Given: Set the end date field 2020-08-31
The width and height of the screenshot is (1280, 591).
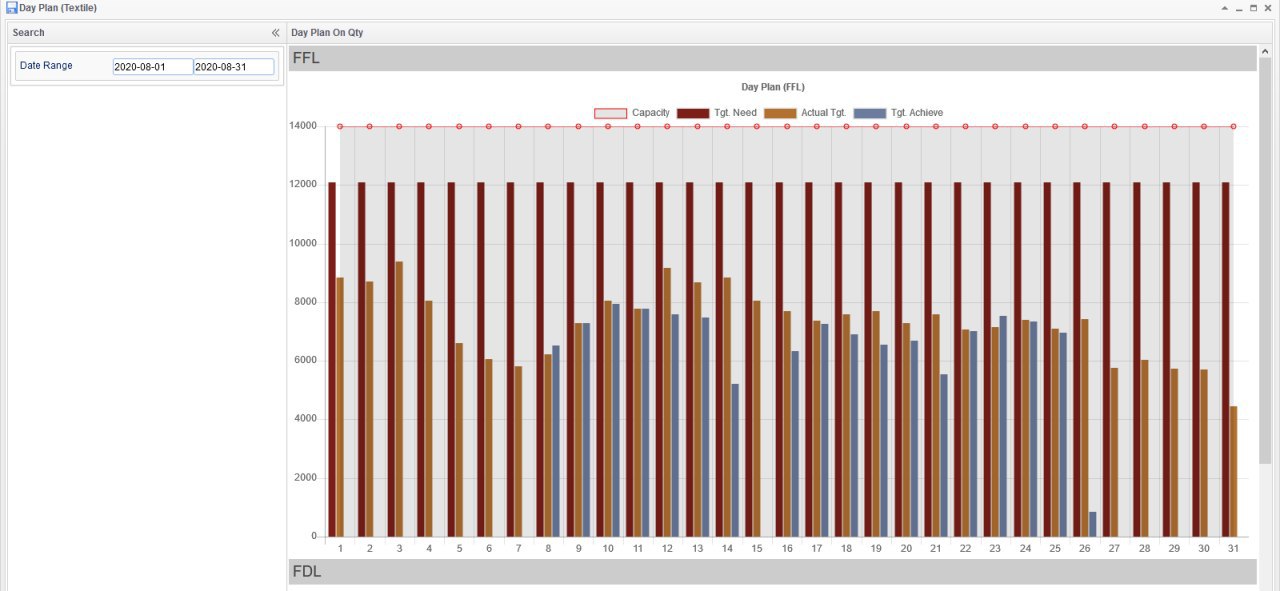Looking at the screenshot, I should pos(234,67).
